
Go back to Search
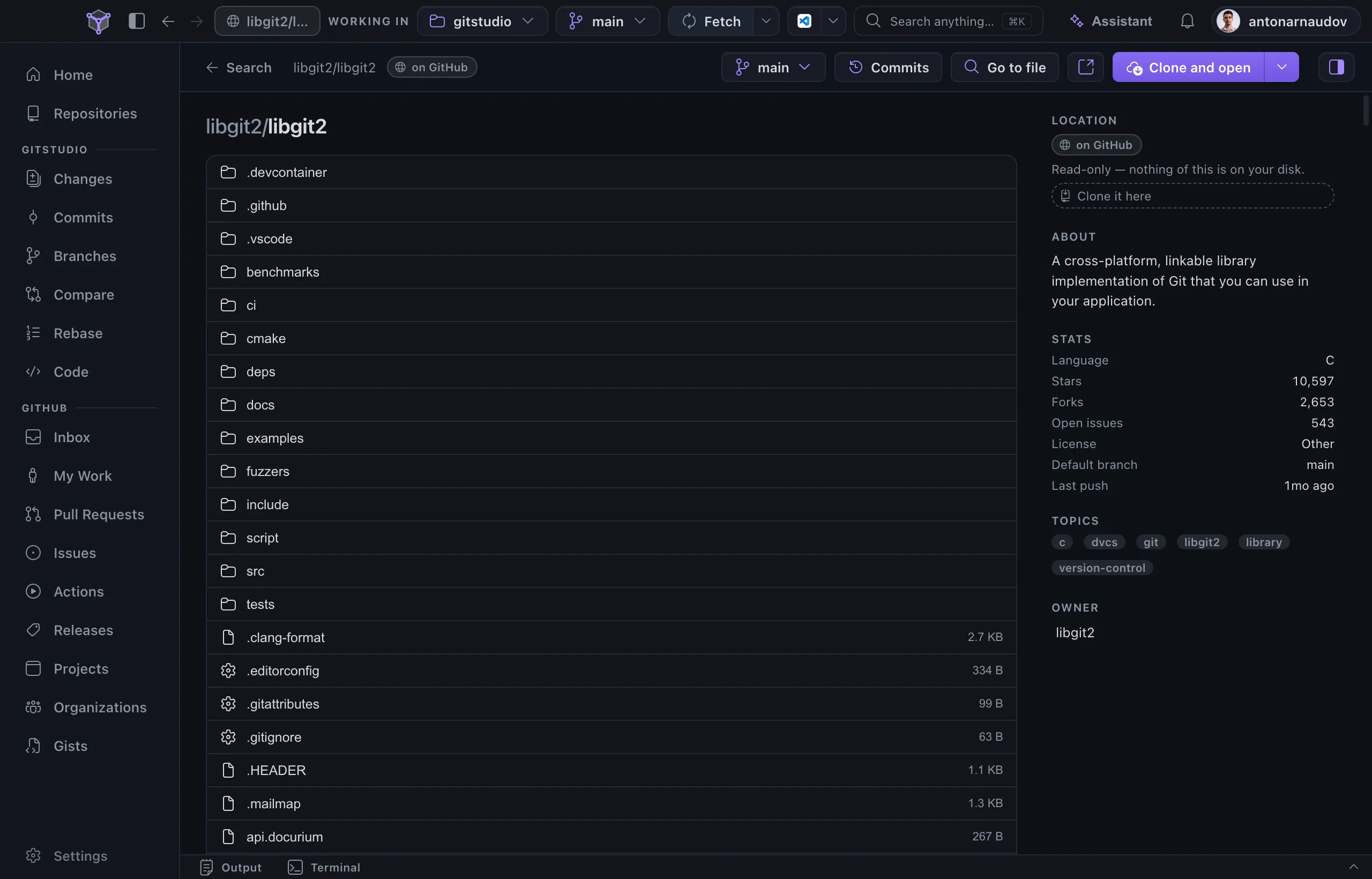coord(238,68)
